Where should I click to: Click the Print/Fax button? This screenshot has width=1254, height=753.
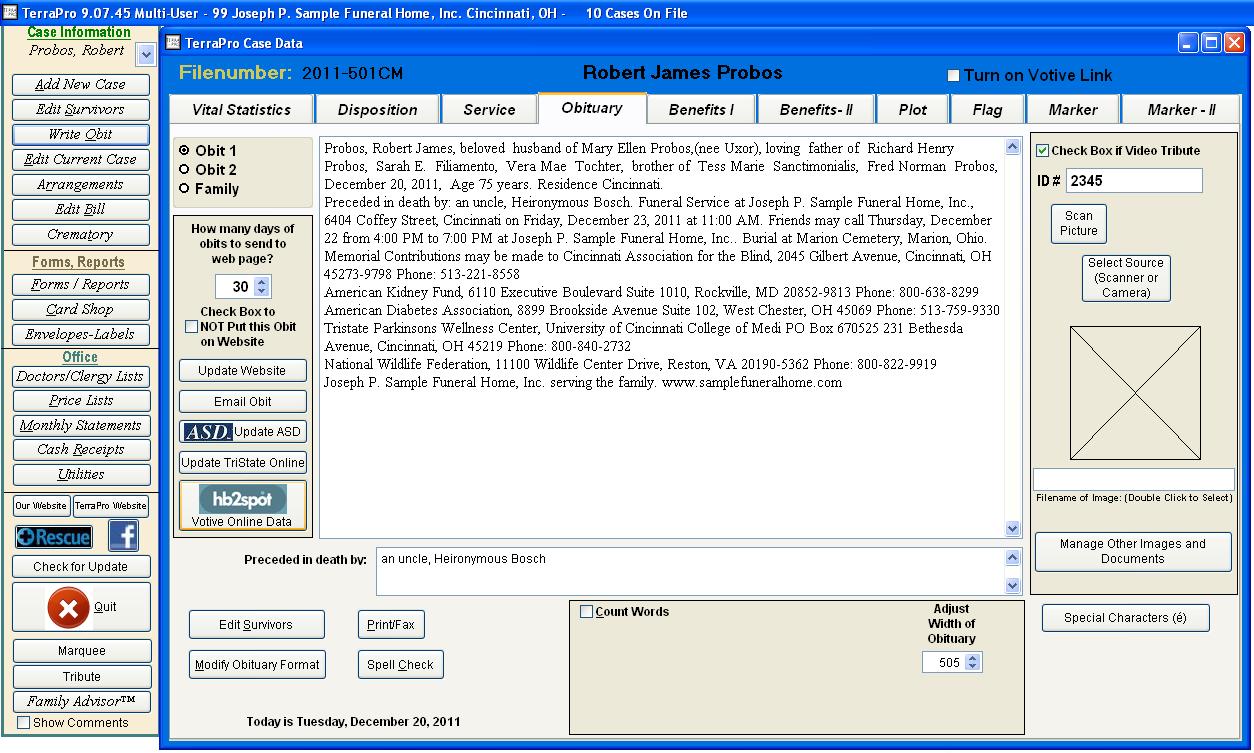(x=391, y=625)
